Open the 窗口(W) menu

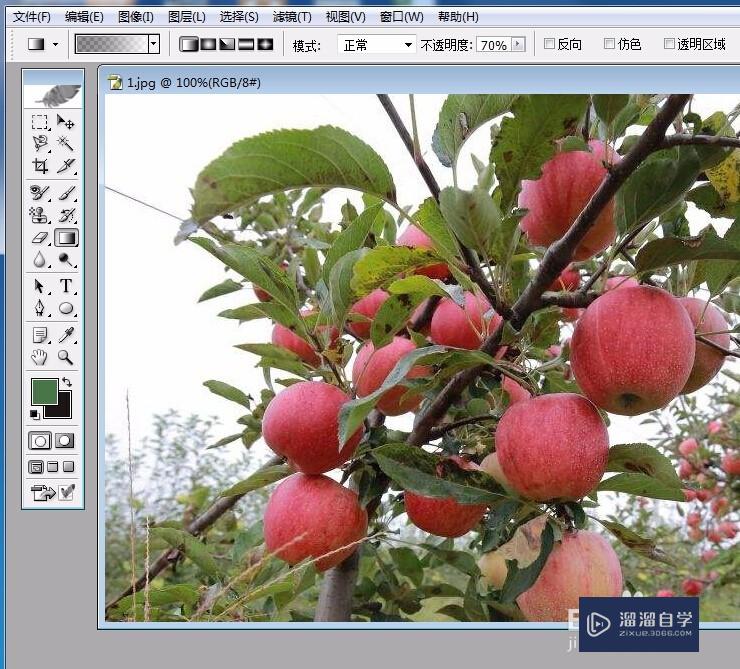click(402, 17)
